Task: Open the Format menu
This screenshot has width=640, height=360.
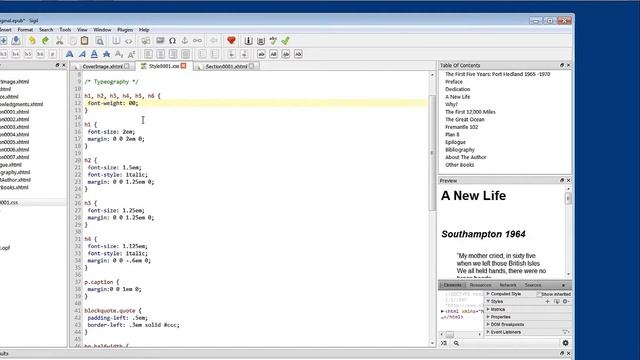Action: [25, 30]
